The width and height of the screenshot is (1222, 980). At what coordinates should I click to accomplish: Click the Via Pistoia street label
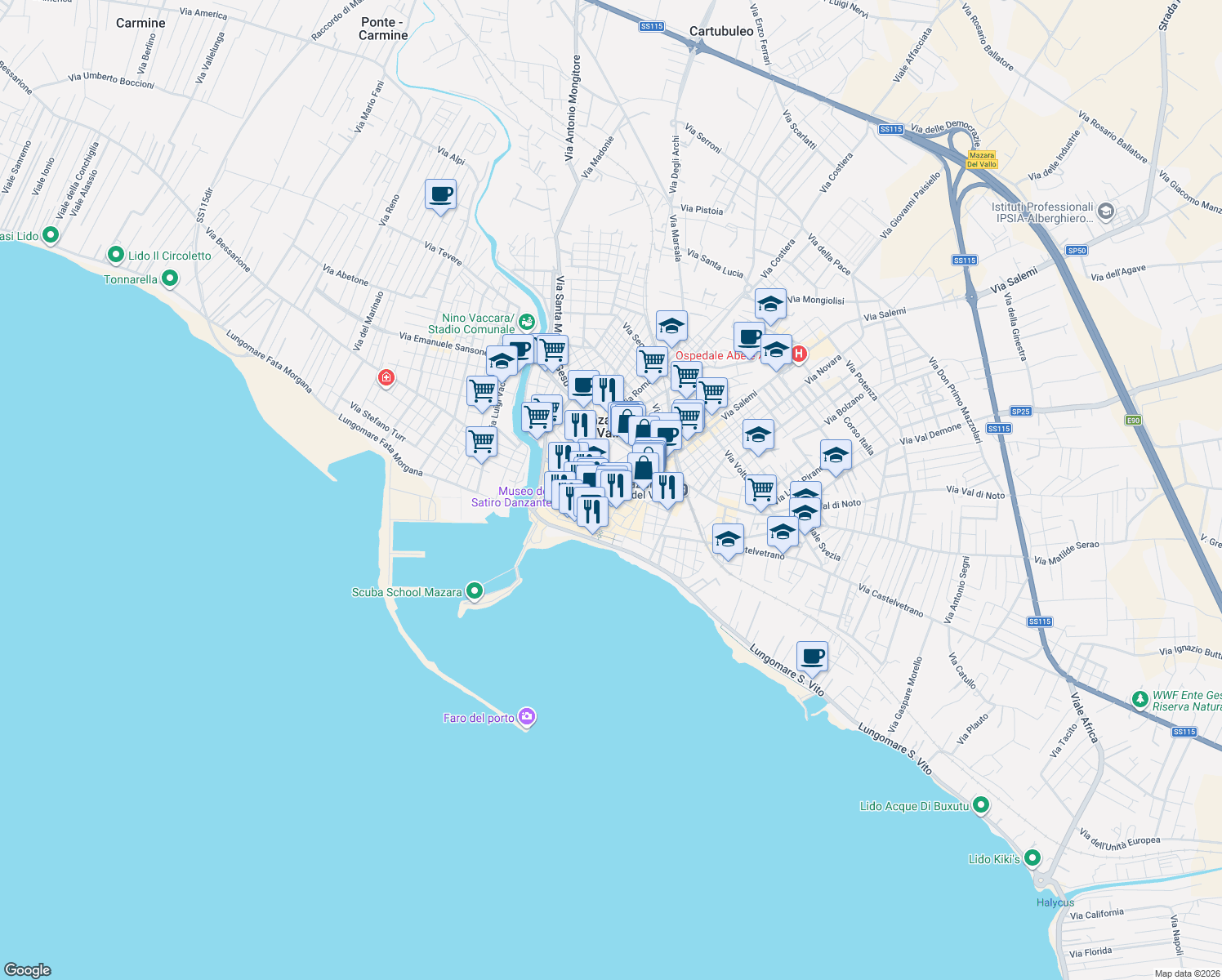click(x=702, y=210)
